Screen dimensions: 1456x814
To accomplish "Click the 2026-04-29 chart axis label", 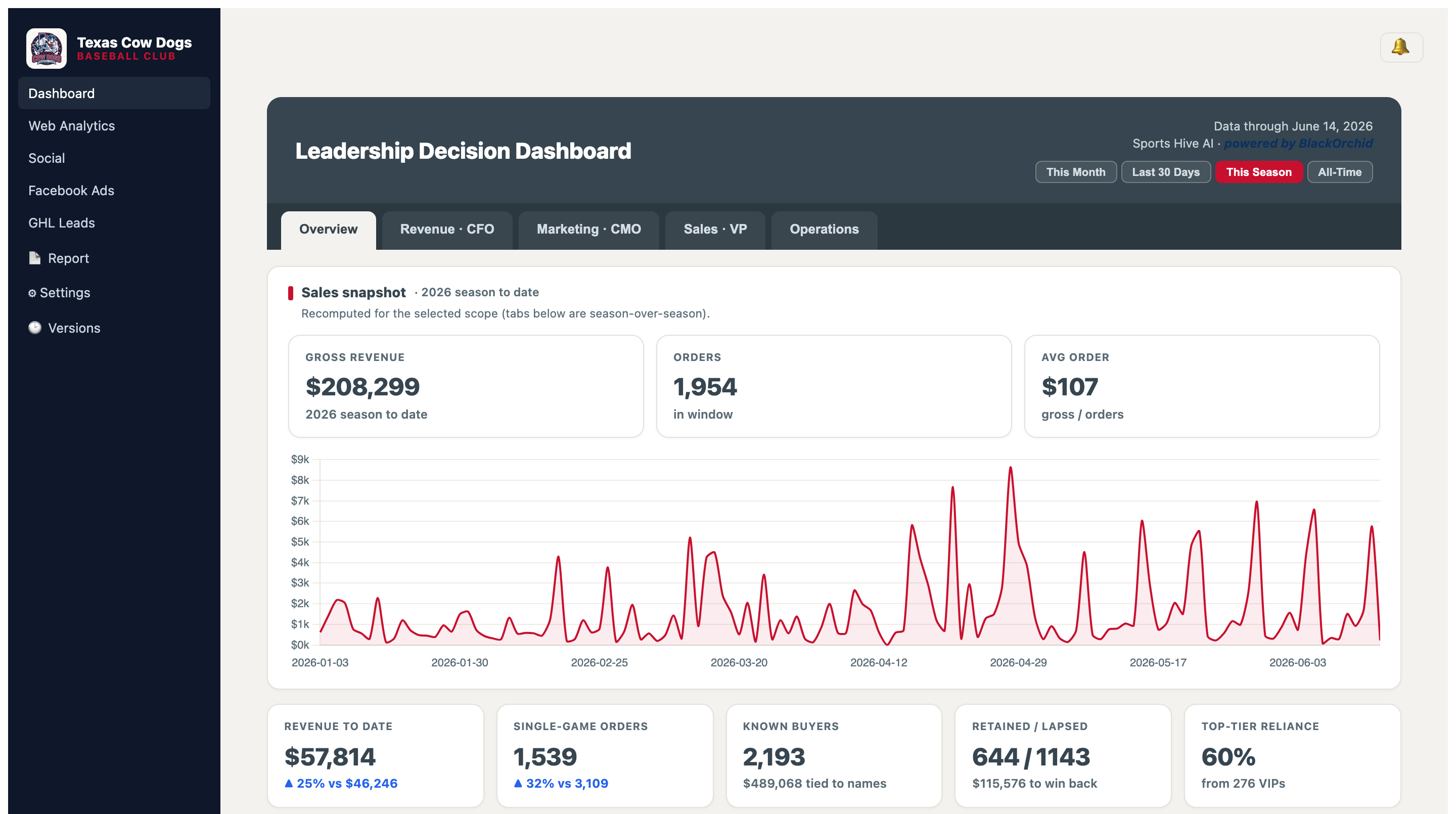I will [x=1018, y=662].
